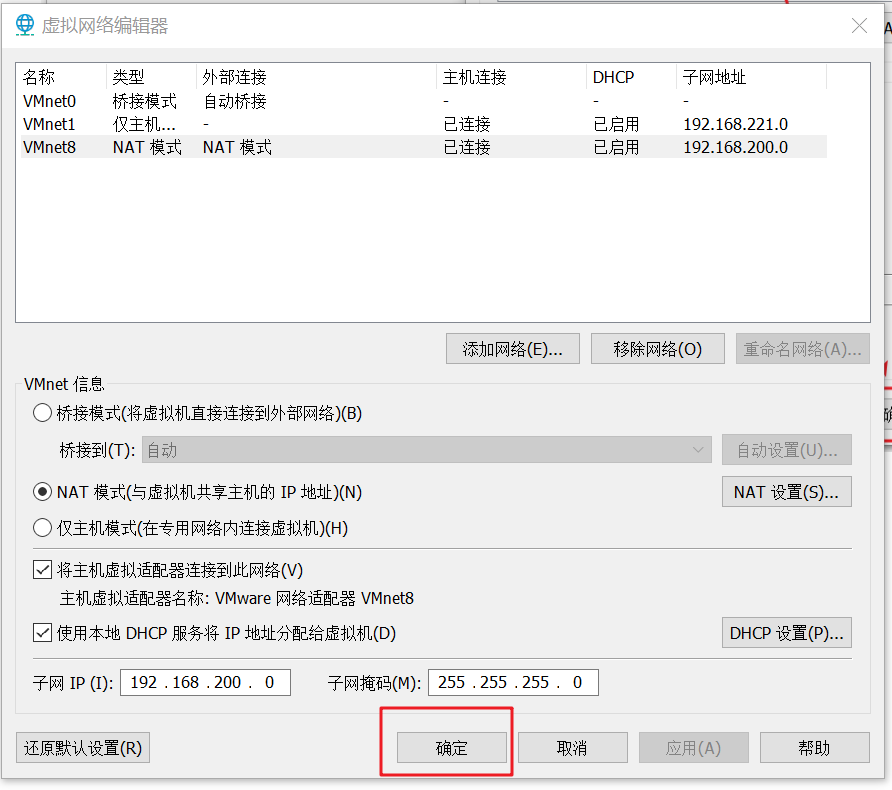Screen dimensions: 892x790
Task: Click the 应用(A) button
Action: [693, 747]
